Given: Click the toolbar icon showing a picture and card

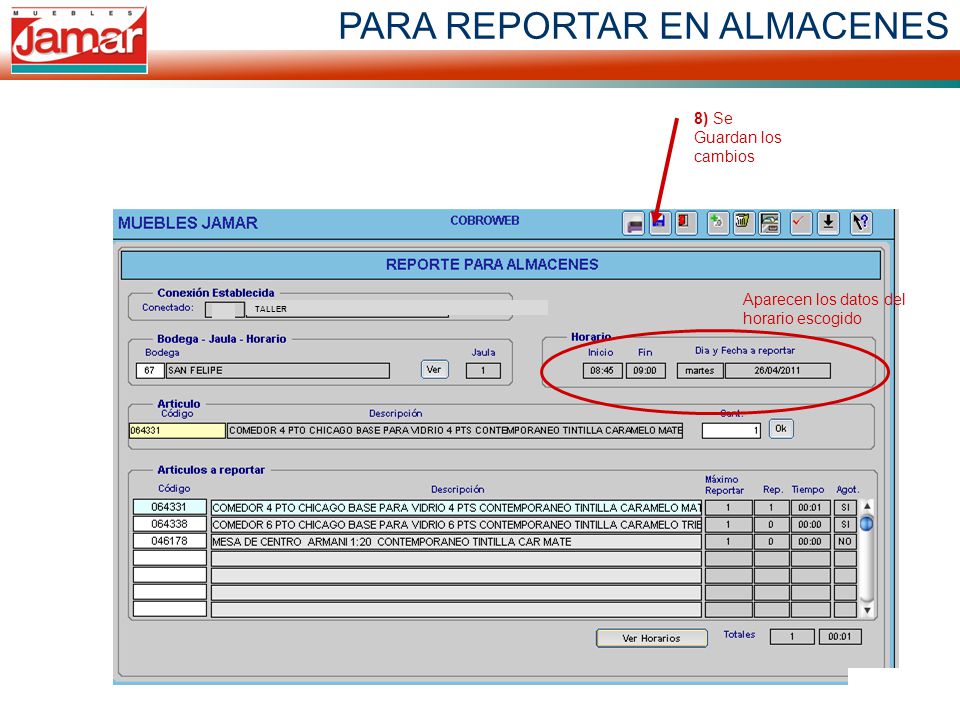Looking at the screenshot, I should pyautogui.click(x=770, y=223).
